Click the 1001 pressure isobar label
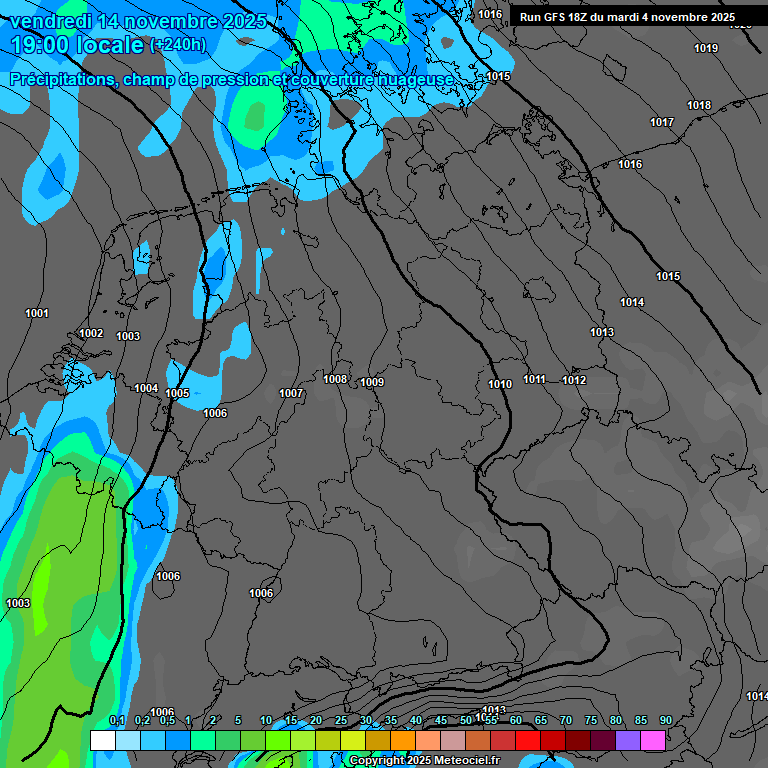 pos(37,314)
